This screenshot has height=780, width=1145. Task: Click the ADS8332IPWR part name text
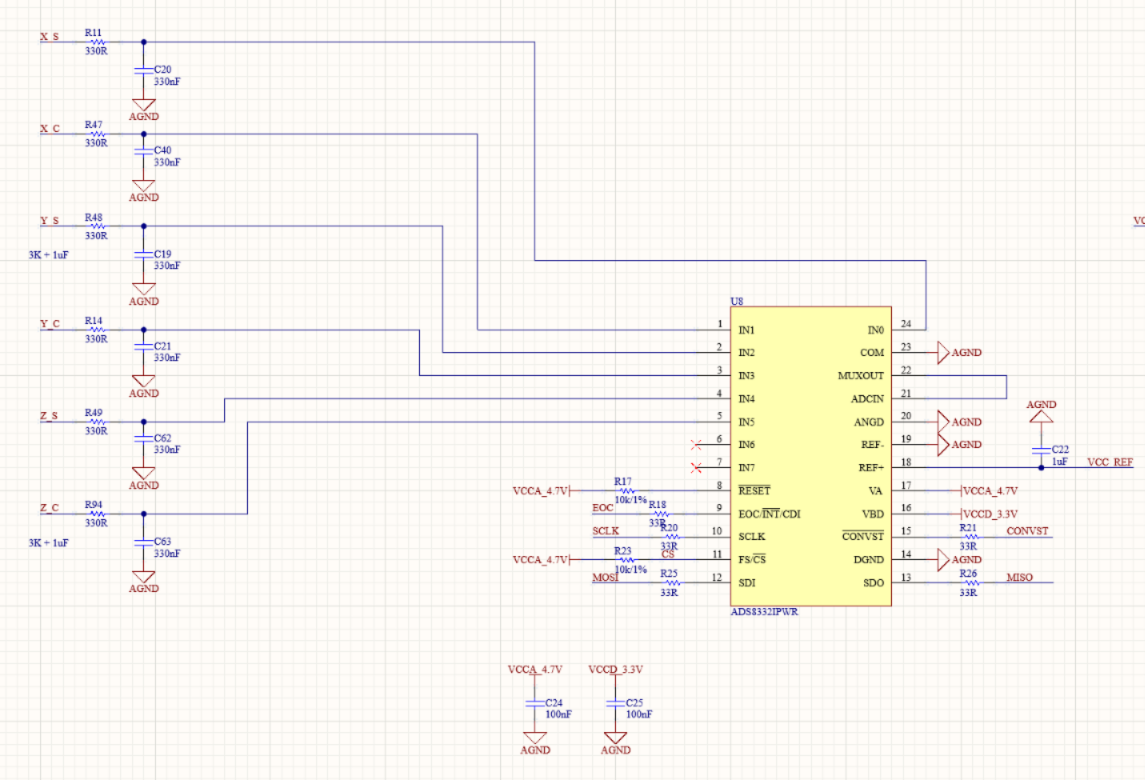point(764,612)
